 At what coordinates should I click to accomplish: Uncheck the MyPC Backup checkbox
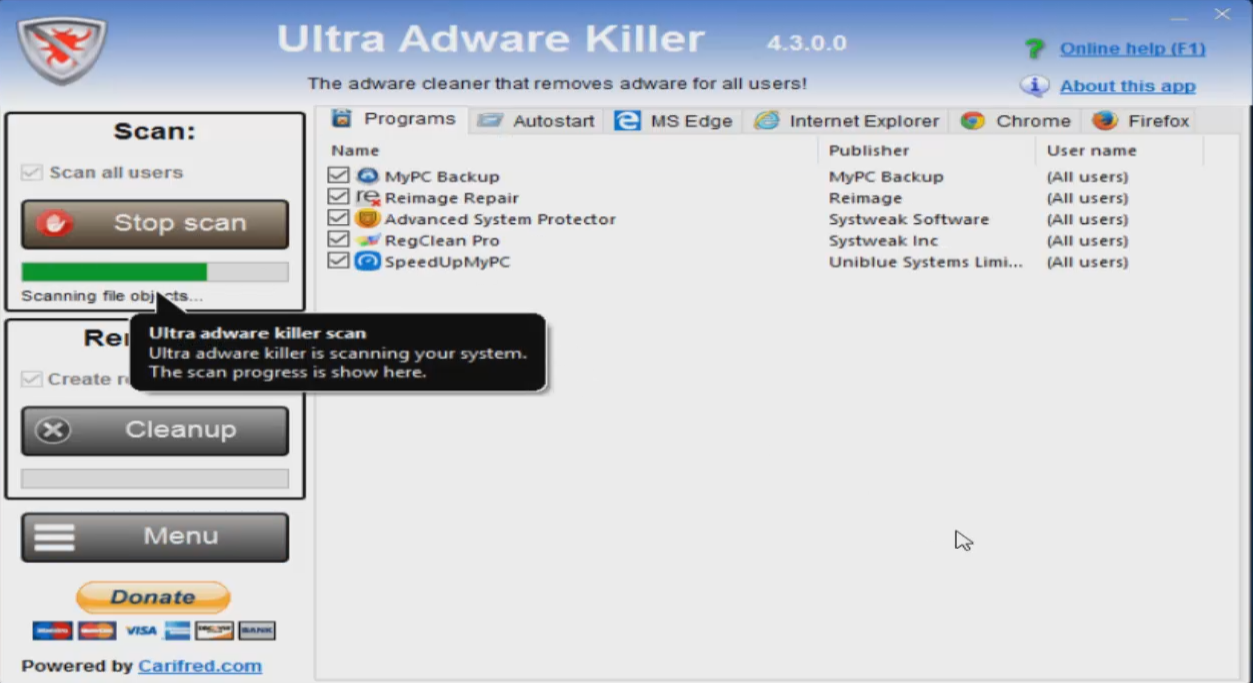338,177
